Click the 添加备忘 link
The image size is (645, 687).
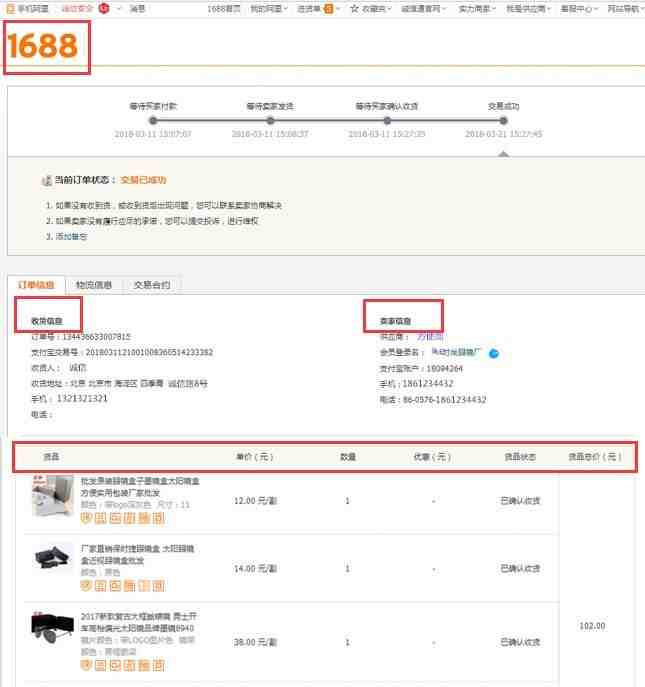click(x=71, y=237)
